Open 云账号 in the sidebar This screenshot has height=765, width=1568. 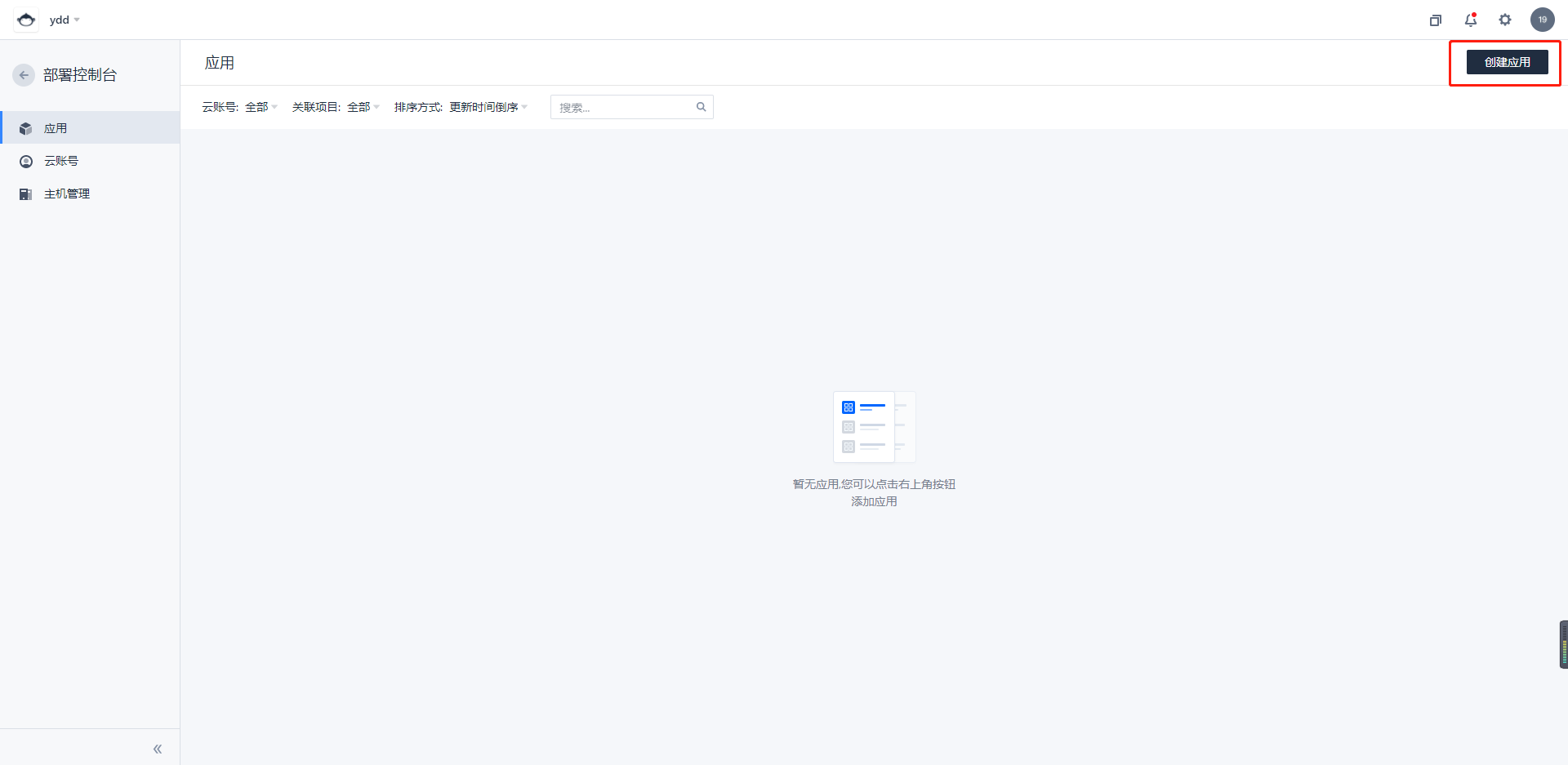(x=90, y=161)
